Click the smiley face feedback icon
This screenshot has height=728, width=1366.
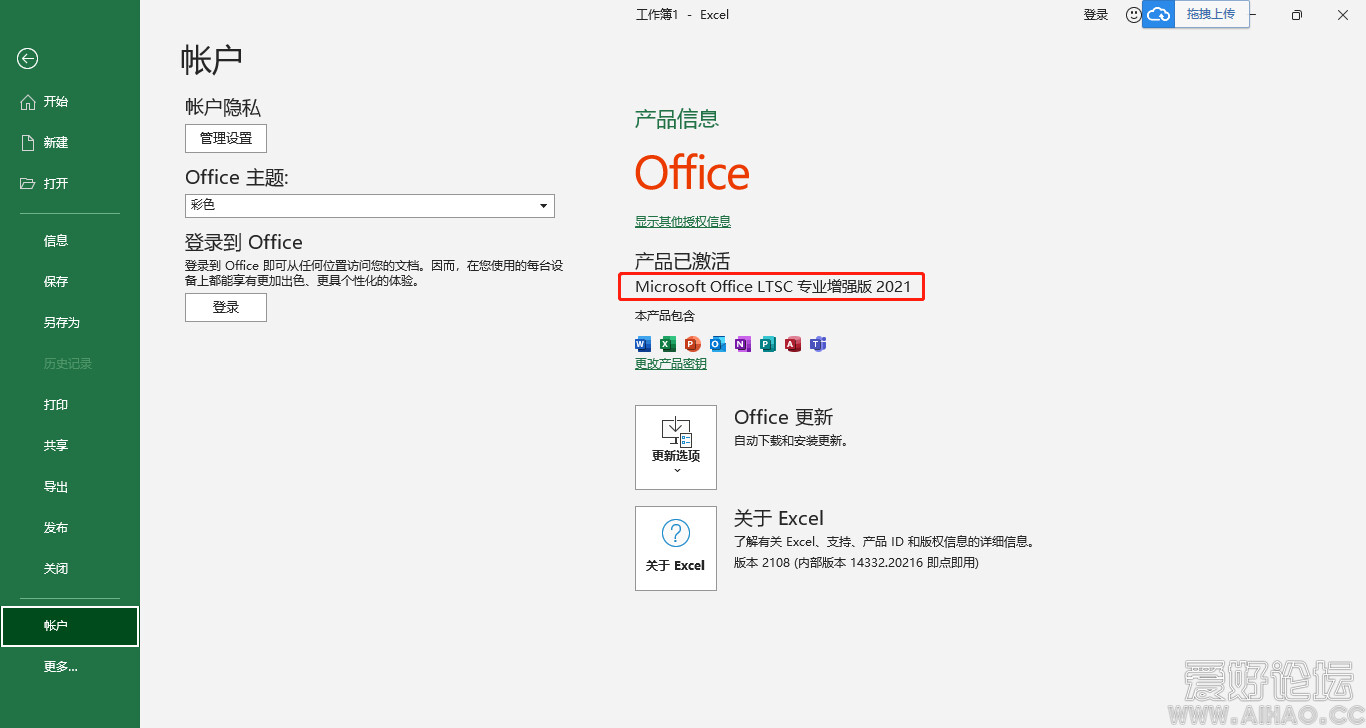pos(1133,15)
